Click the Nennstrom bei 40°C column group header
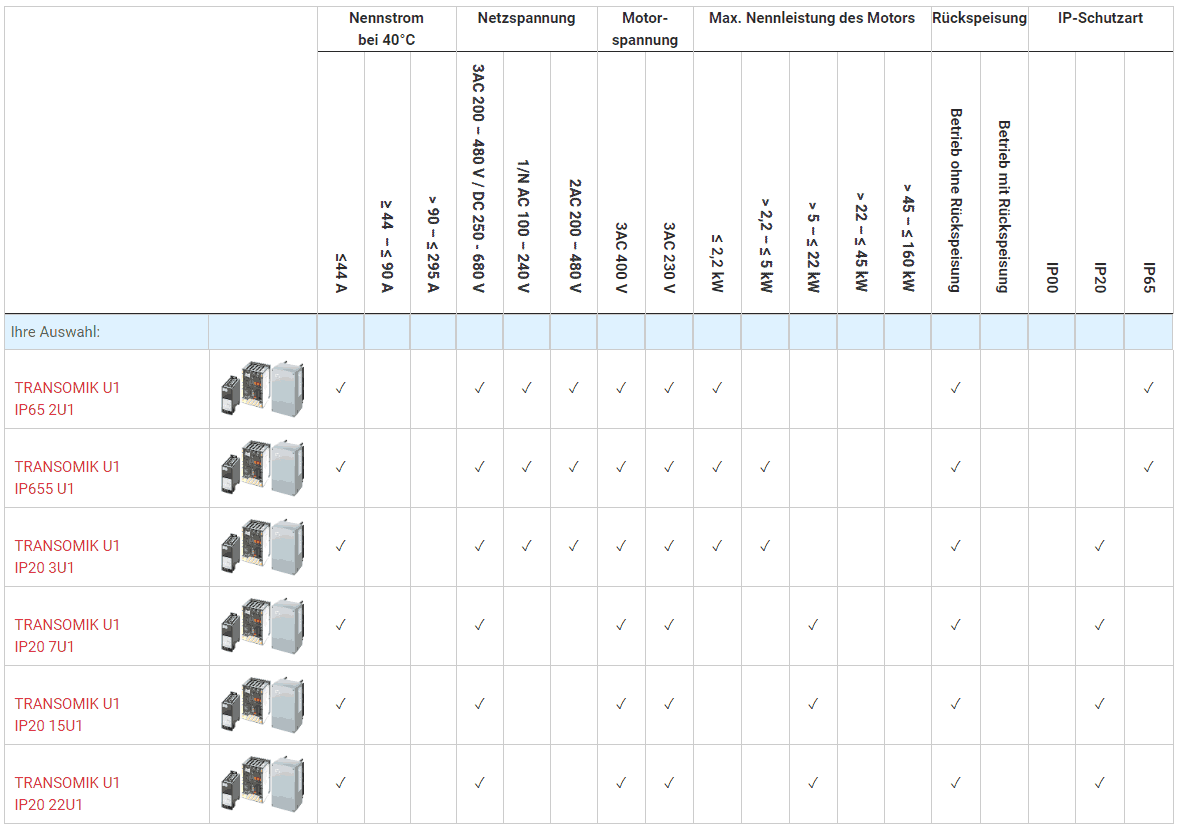The width and height of the screenshot is (1185, 834). click(x=386, y=29)
